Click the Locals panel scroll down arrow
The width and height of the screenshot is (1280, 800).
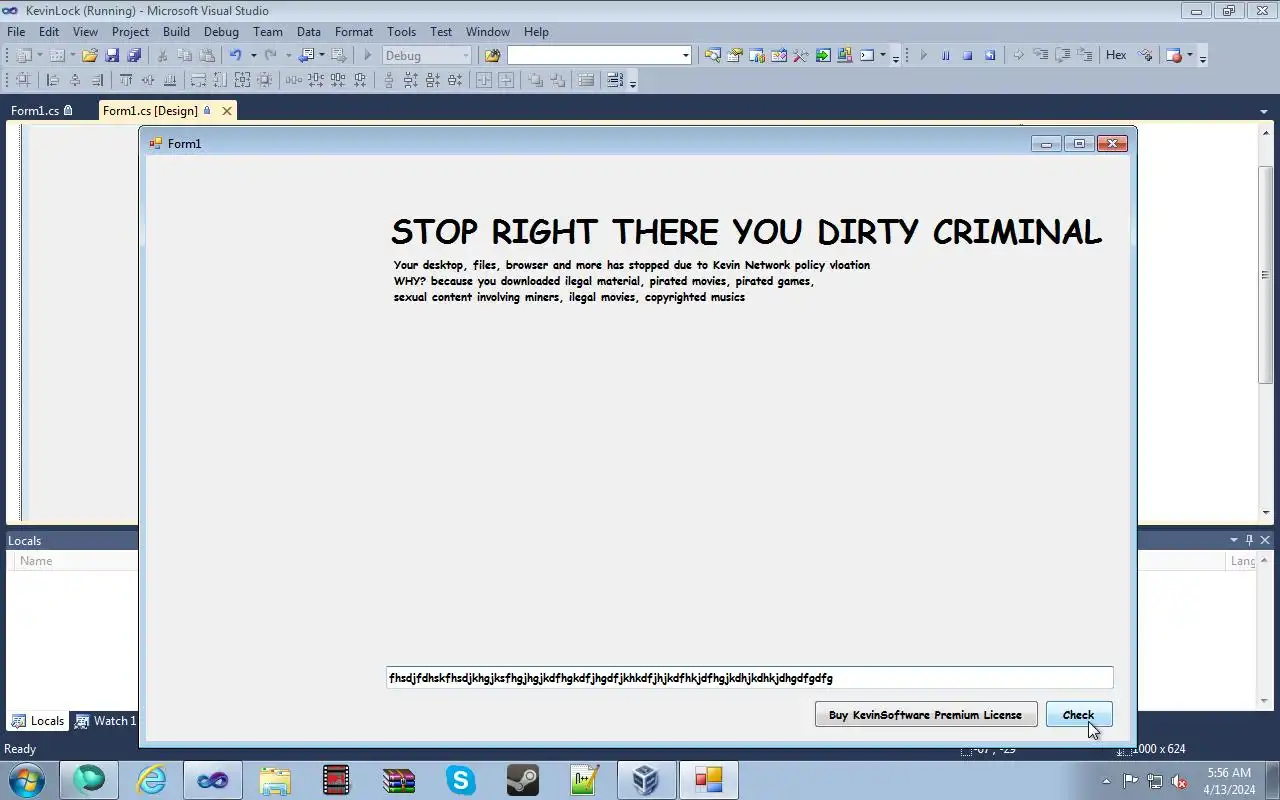click(1265, 701)
